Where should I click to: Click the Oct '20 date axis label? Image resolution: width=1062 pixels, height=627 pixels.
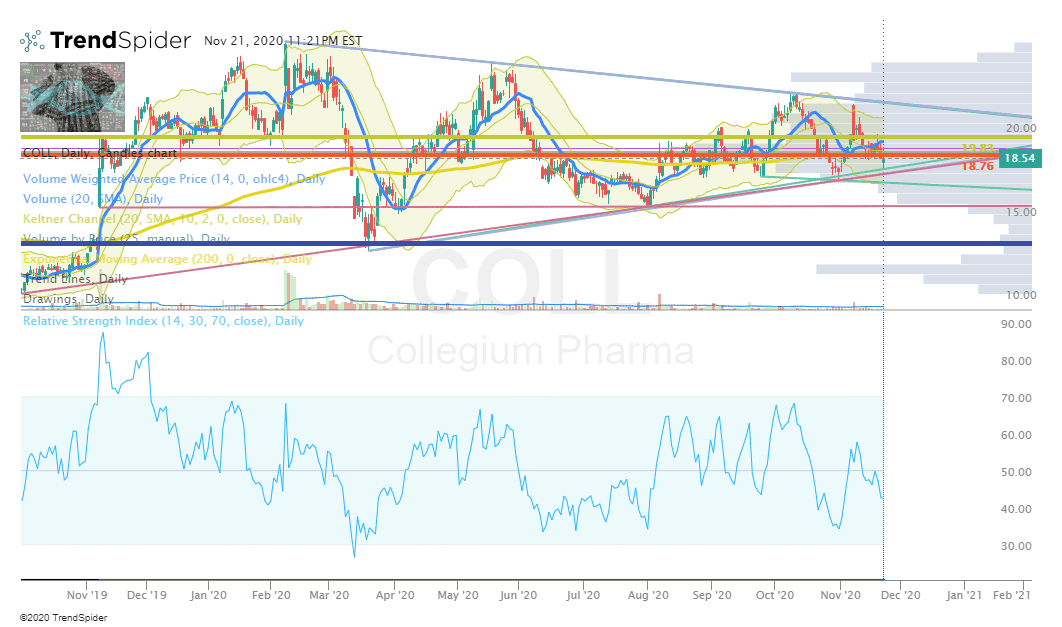coord(775,595)
